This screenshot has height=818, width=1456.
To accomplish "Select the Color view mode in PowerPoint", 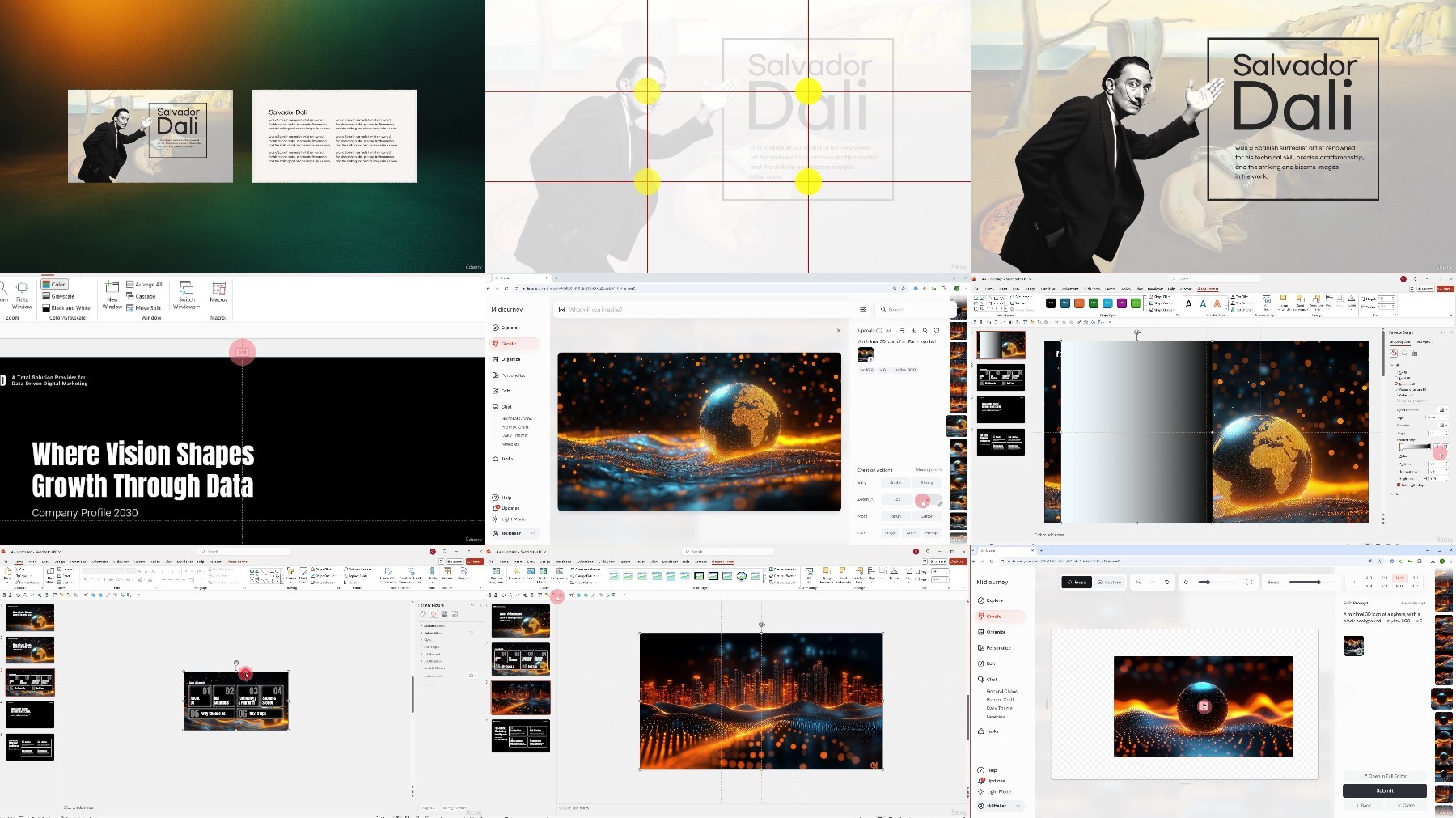I will point(54,284).
